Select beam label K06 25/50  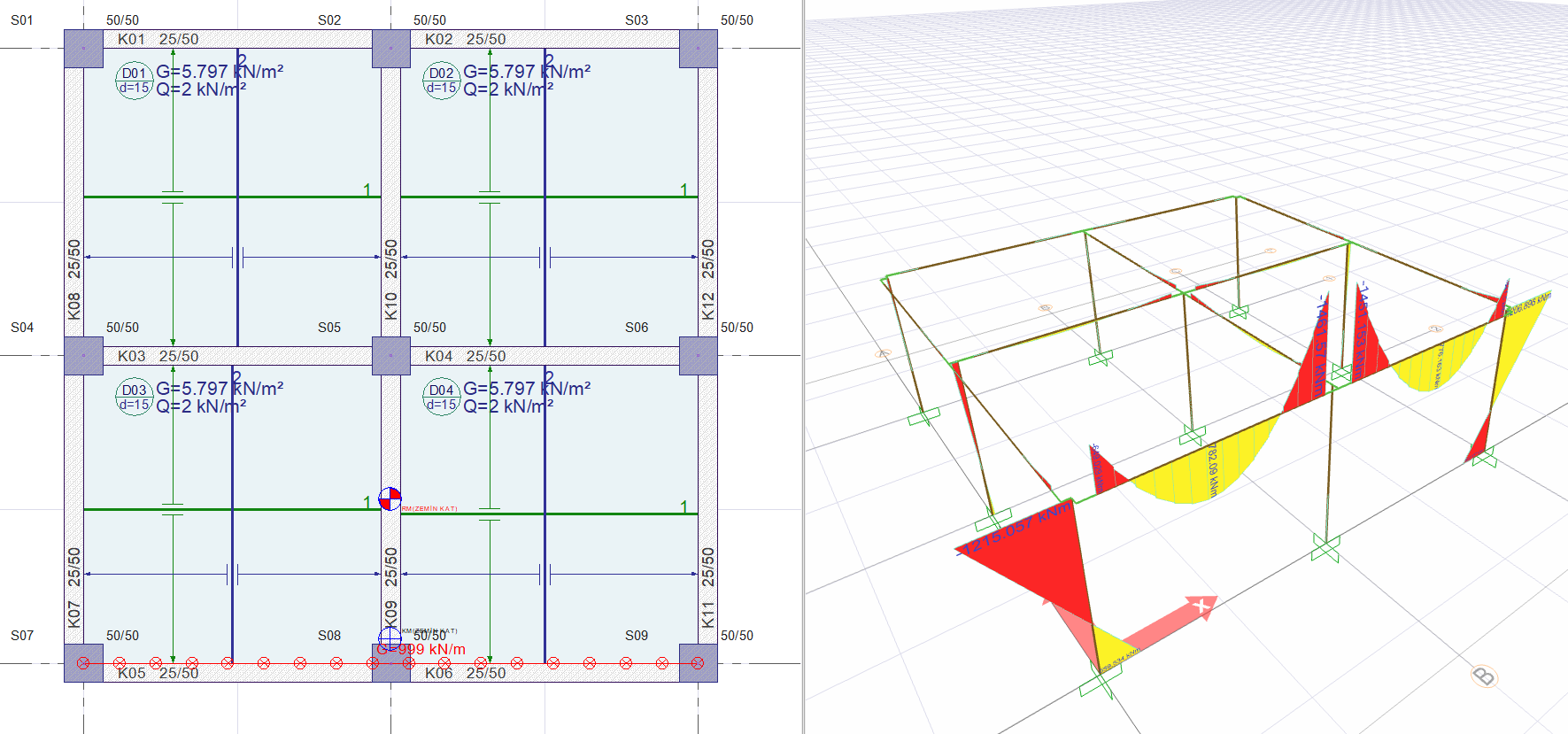(466, 673)
